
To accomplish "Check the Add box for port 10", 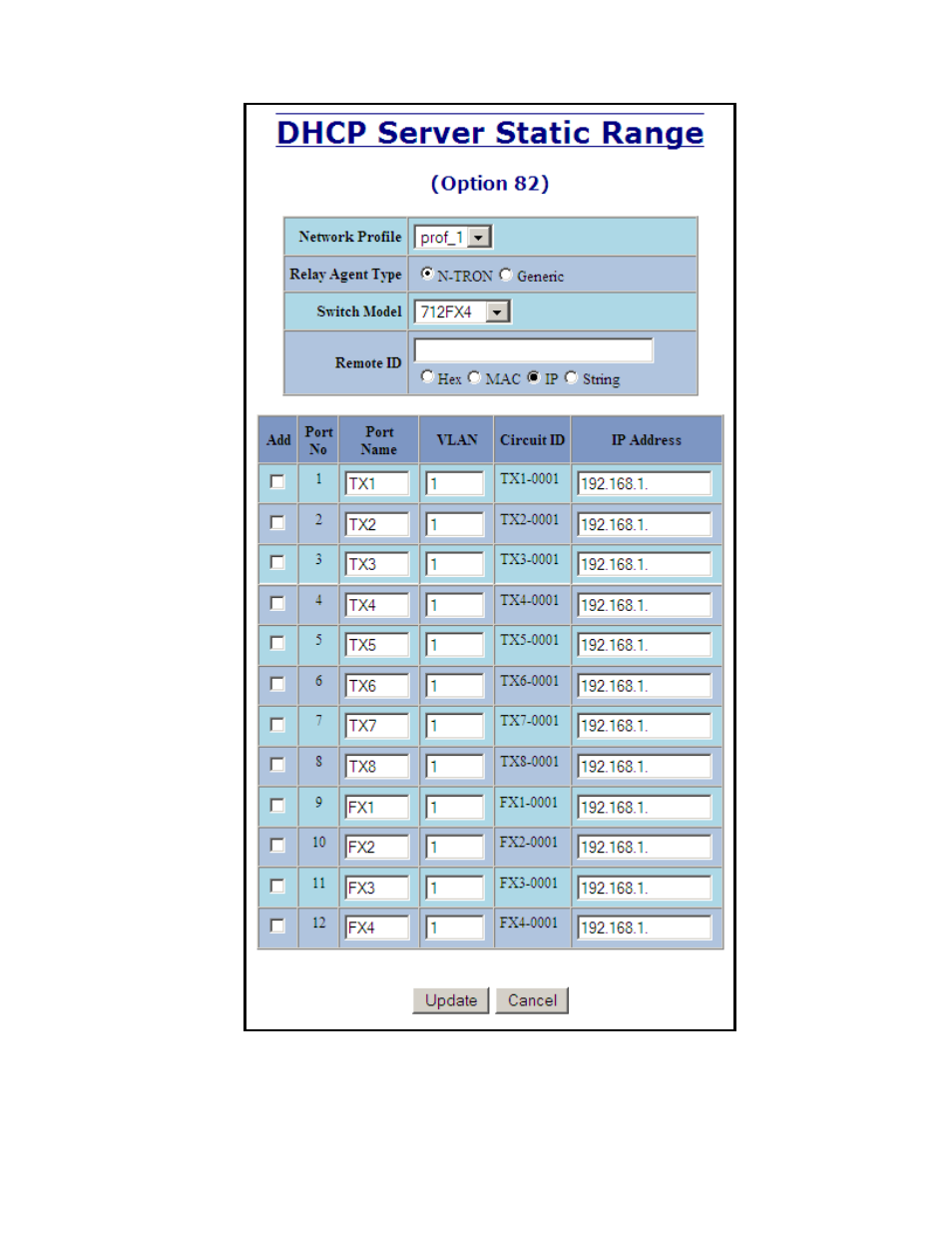I will click(x=277, y=846).
